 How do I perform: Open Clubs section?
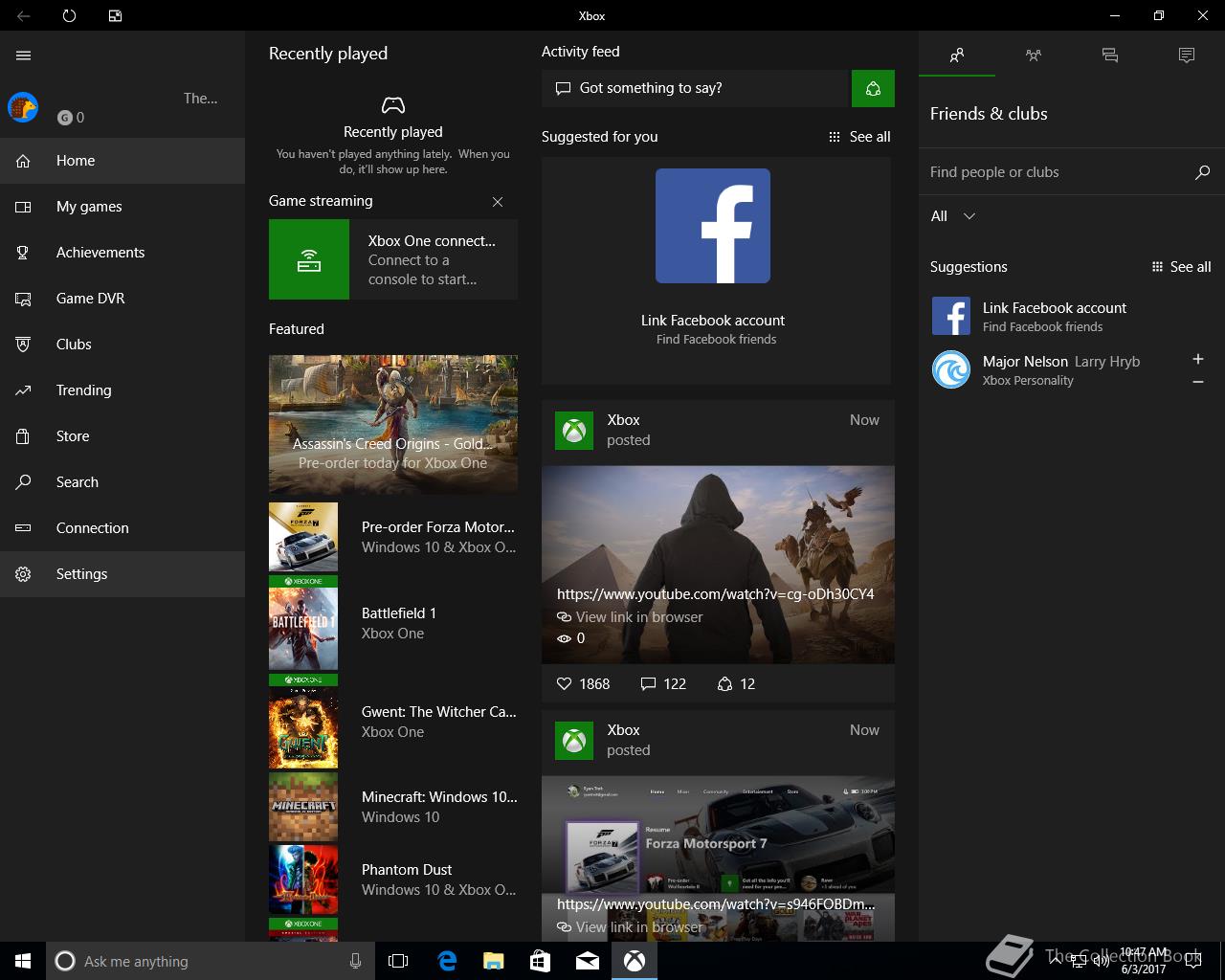122,345
